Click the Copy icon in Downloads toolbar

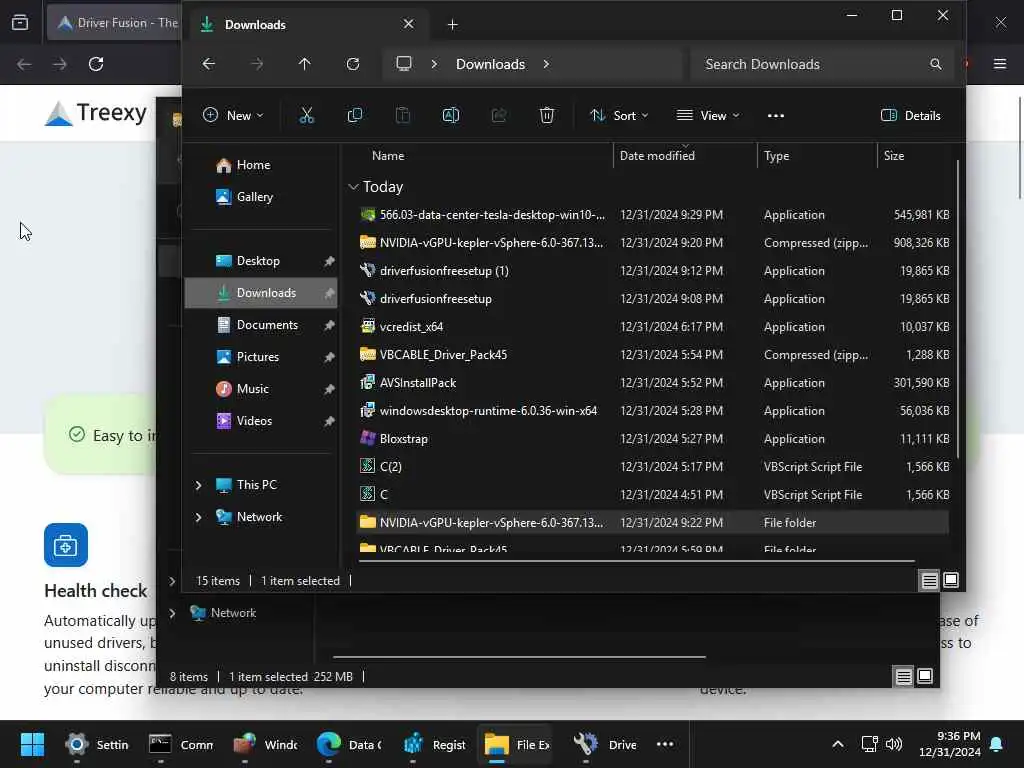(355, 116)
